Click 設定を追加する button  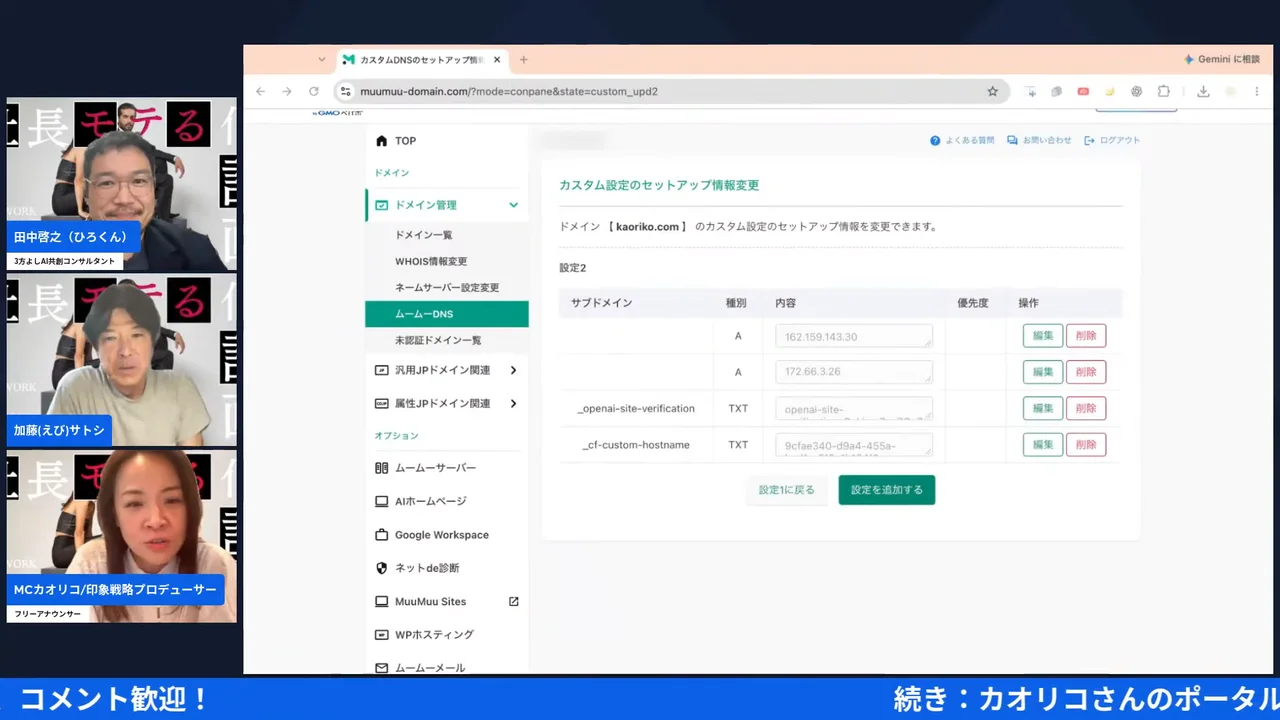pyautogui.click(x=887, y=490)
